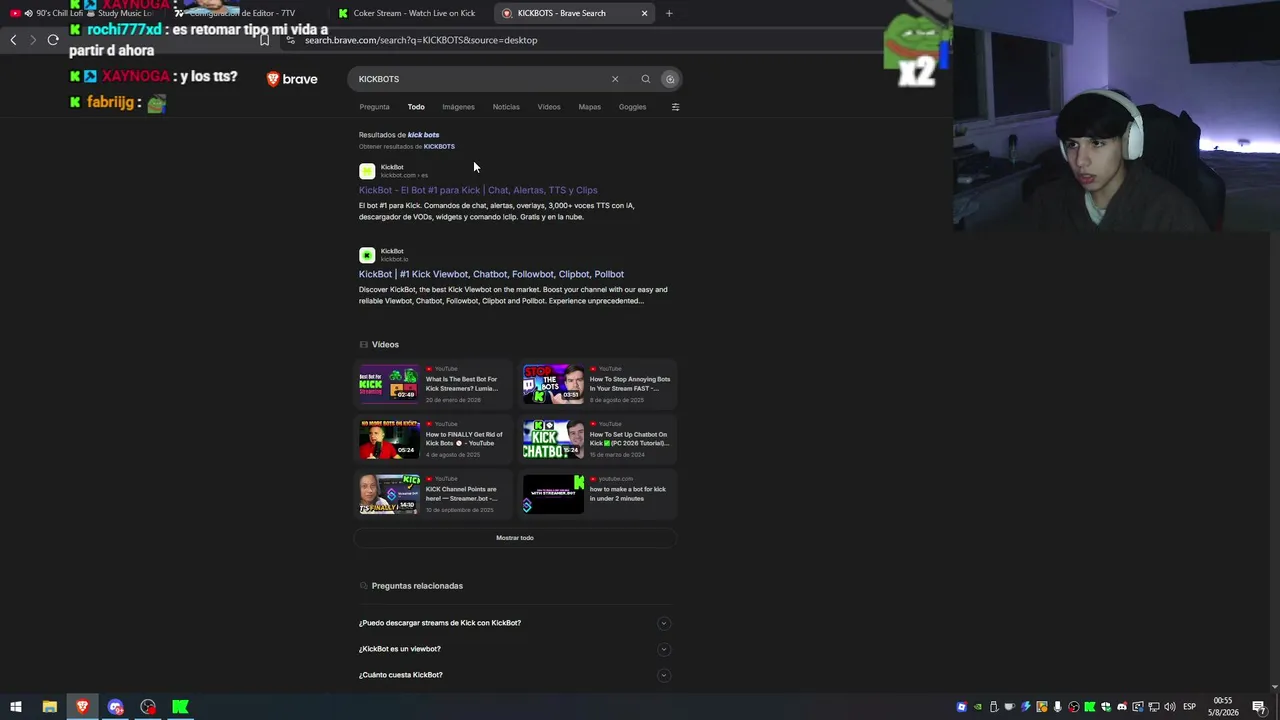Click the KICK CHATBOT video thumbnail
The image size is (1280, 720).
click(553, 439)
